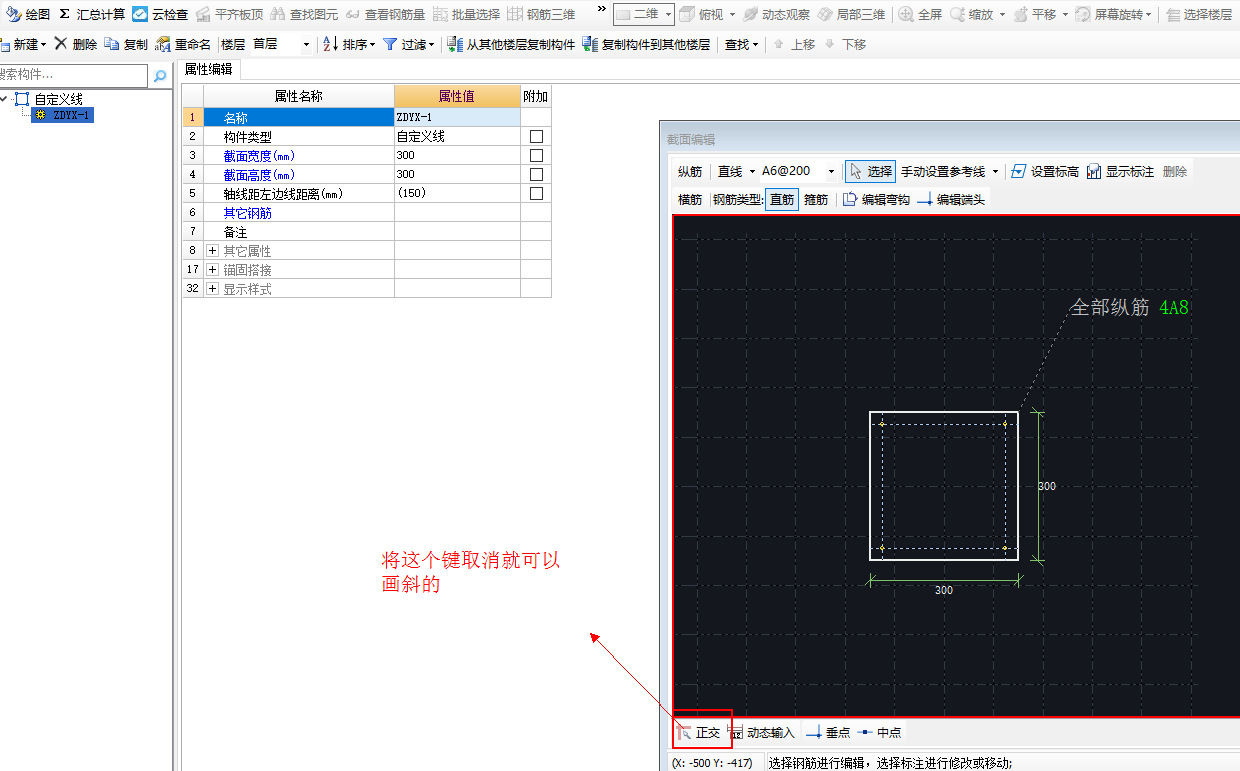Click the 平齐板顶 toolbar item

[x=229, y=14]
